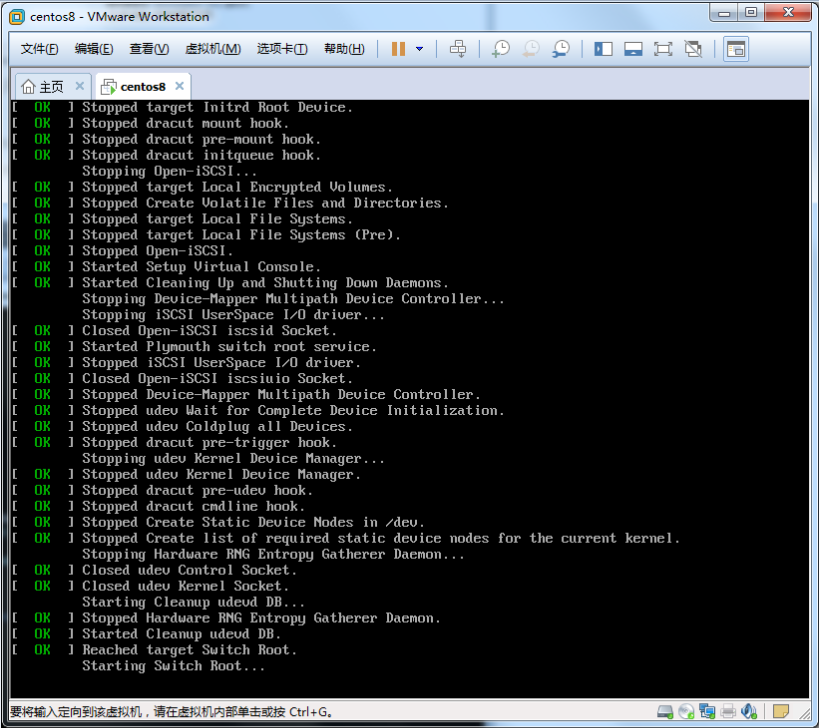Open the snapshot manager icon
The image size is (819, 728).
561,49
